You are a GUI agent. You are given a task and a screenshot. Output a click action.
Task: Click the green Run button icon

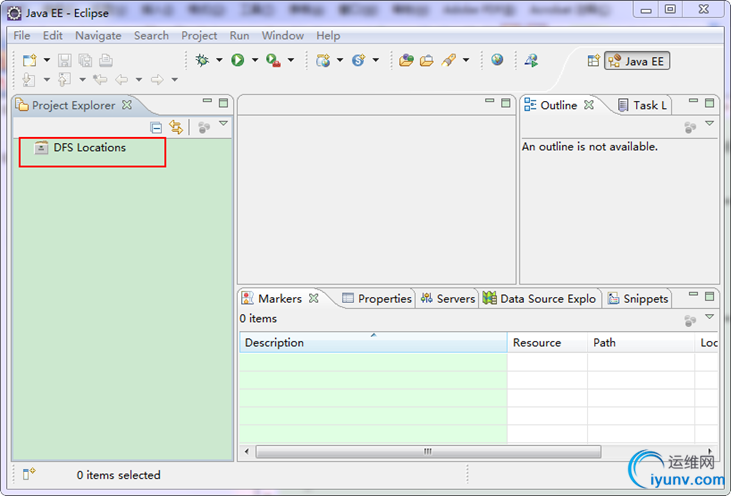click(x=238, y=60)
